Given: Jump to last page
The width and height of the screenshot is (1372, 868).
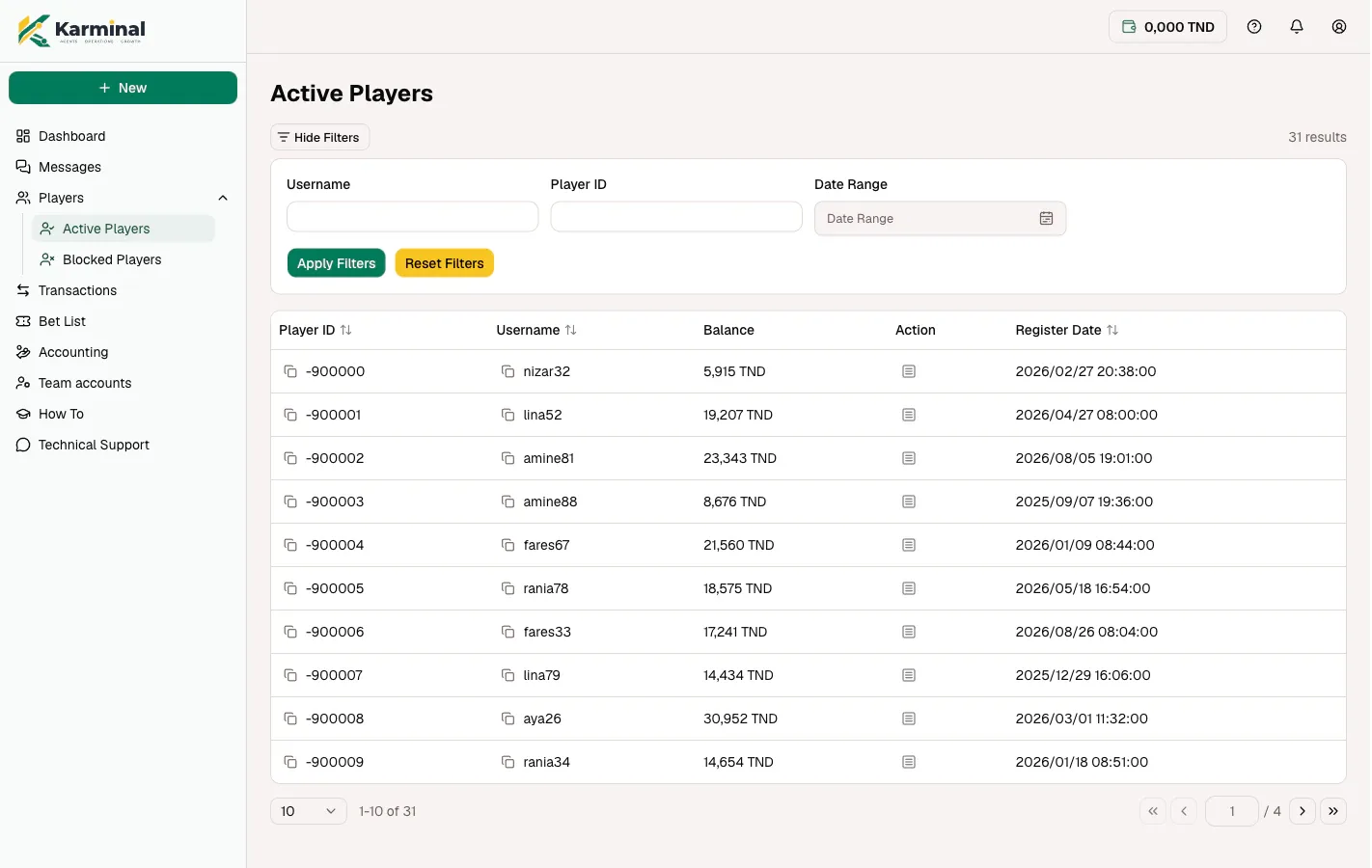Looking at the screenshot, I should point(1333,811).
